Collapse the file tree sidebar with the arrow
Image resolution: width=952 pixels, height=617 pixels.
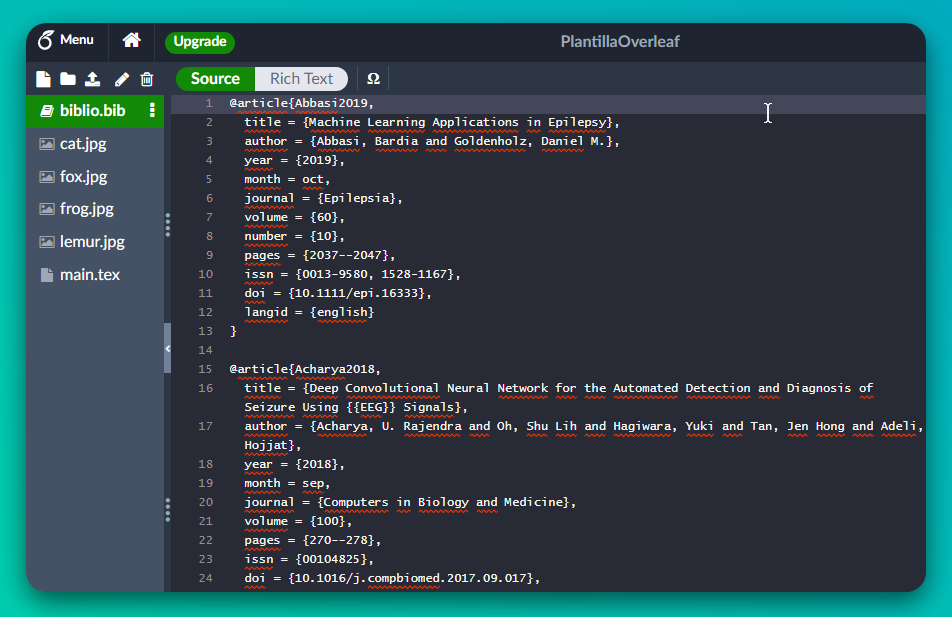[x=167, y=348]
